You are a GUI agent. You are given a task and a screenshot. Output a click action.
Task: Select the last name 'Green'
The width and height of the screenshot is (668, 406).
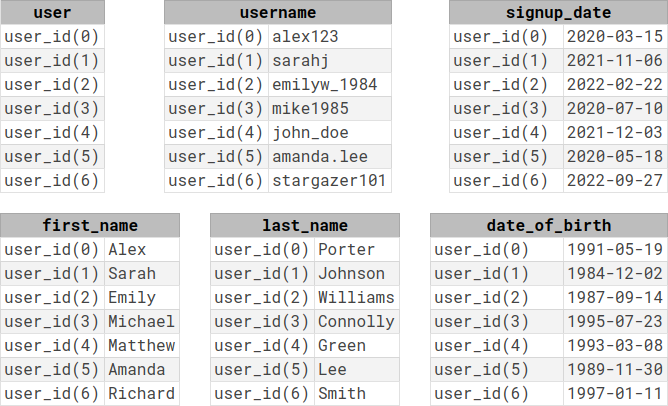357,346
